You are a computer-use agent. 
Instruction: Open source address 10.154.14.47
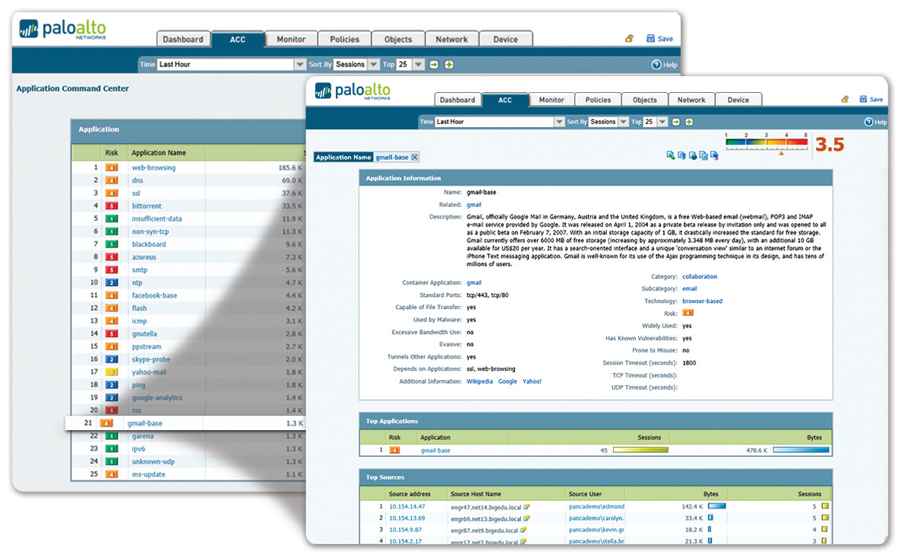tap(407, 506)
